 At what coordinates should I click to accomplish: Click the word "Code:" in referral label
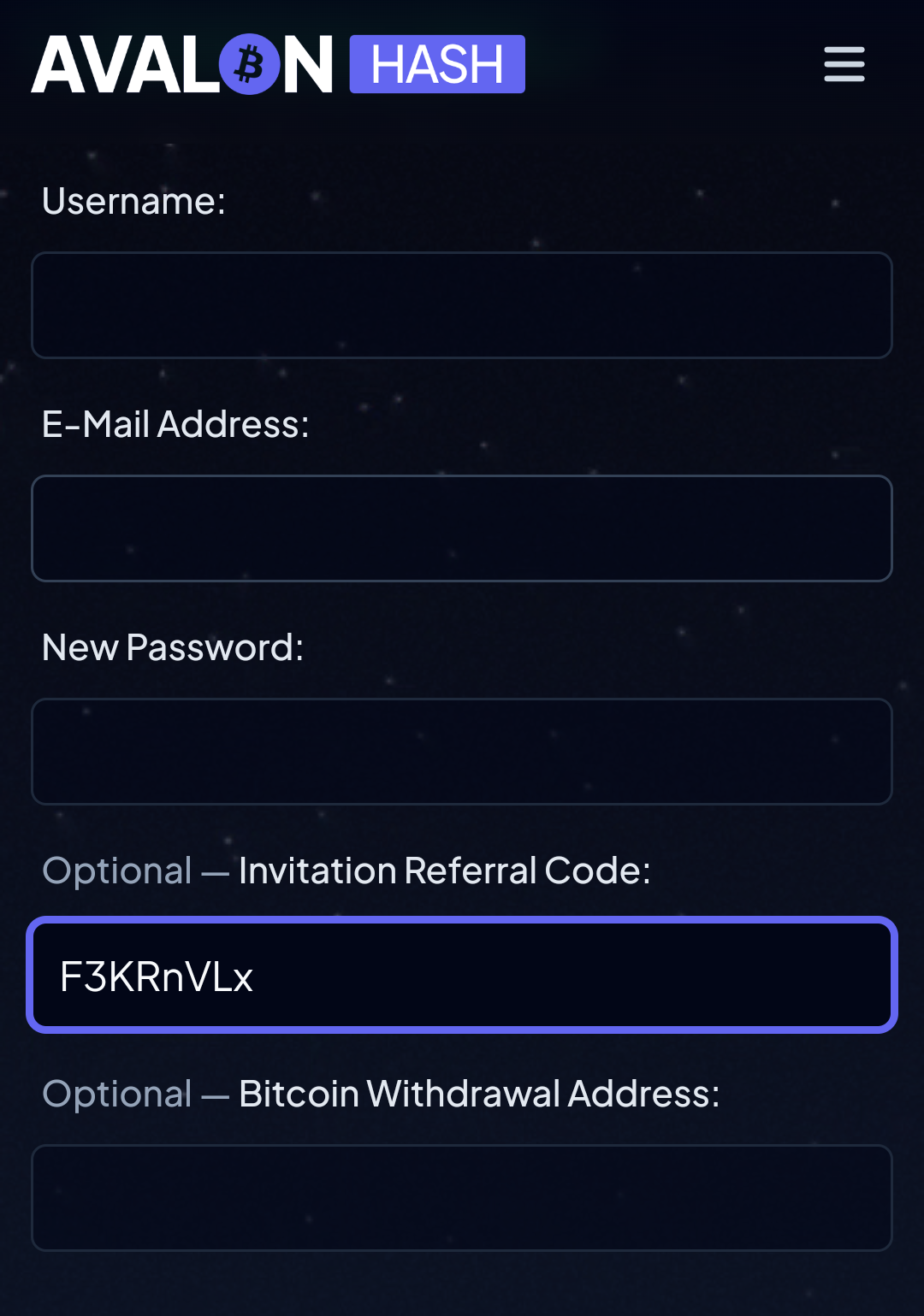coord(597,870)
